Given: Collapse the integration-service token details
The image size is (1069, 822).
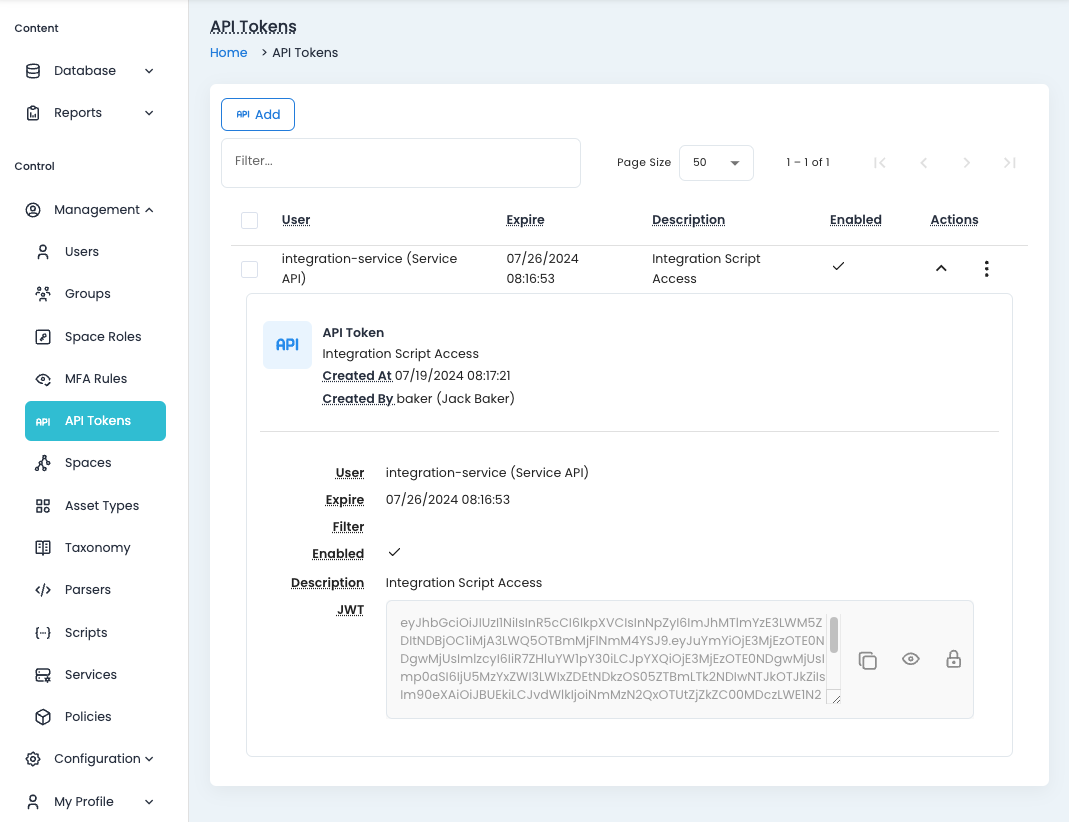Looking at the screenshot, I should click(940, 268).
